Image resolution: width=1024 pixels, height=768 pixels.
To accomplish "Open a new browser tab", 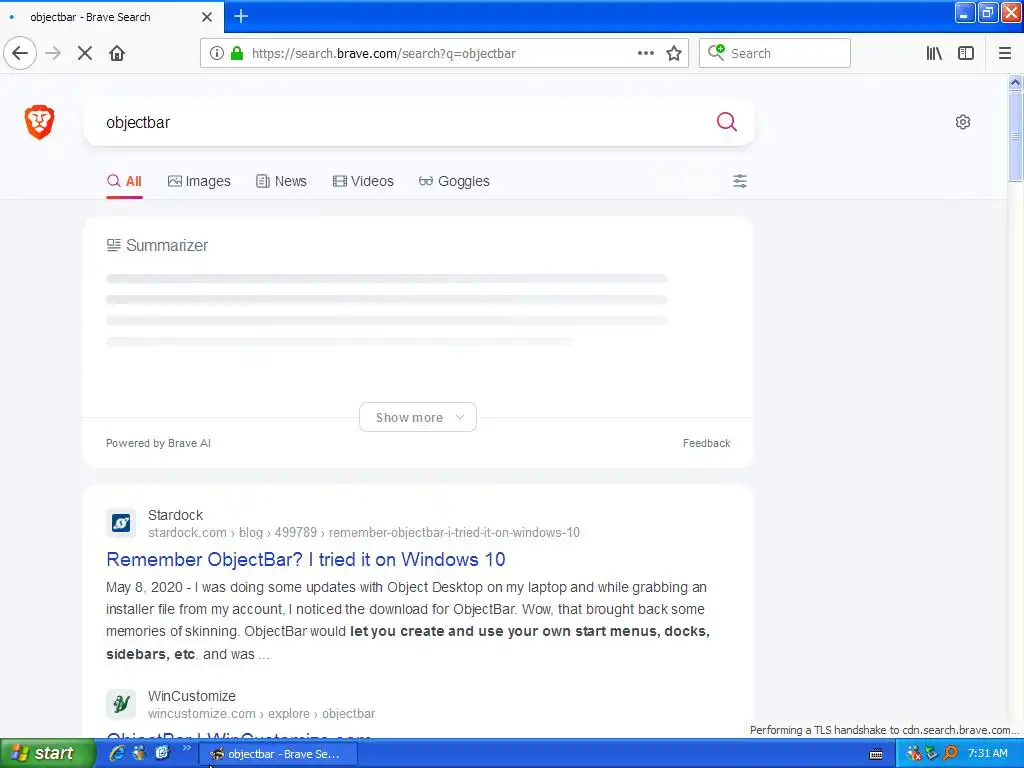I will pos(241,16).
